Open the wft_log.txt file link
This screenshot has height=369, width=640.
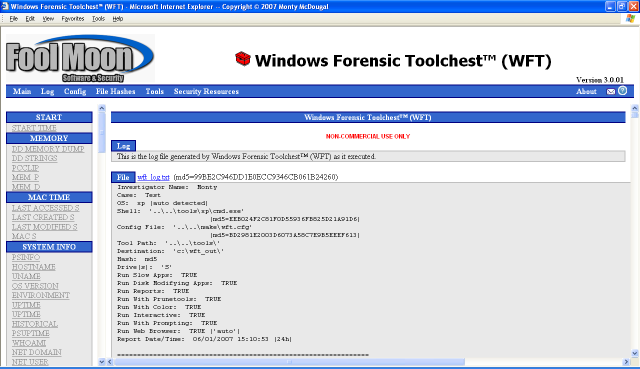click(153, 177)
